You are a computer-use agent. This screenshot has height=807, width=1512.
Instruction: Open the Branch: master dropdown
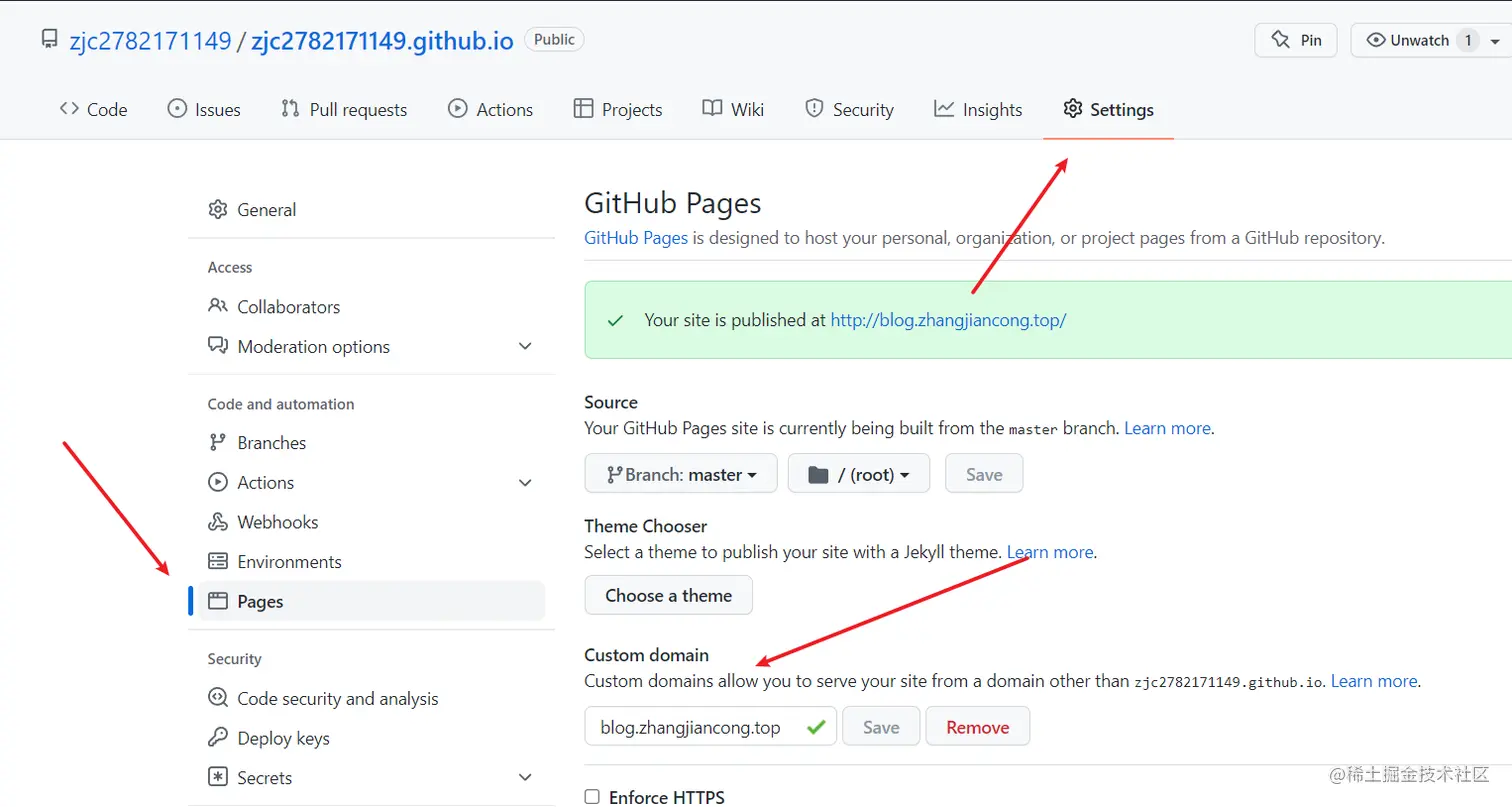click(681, 474)
